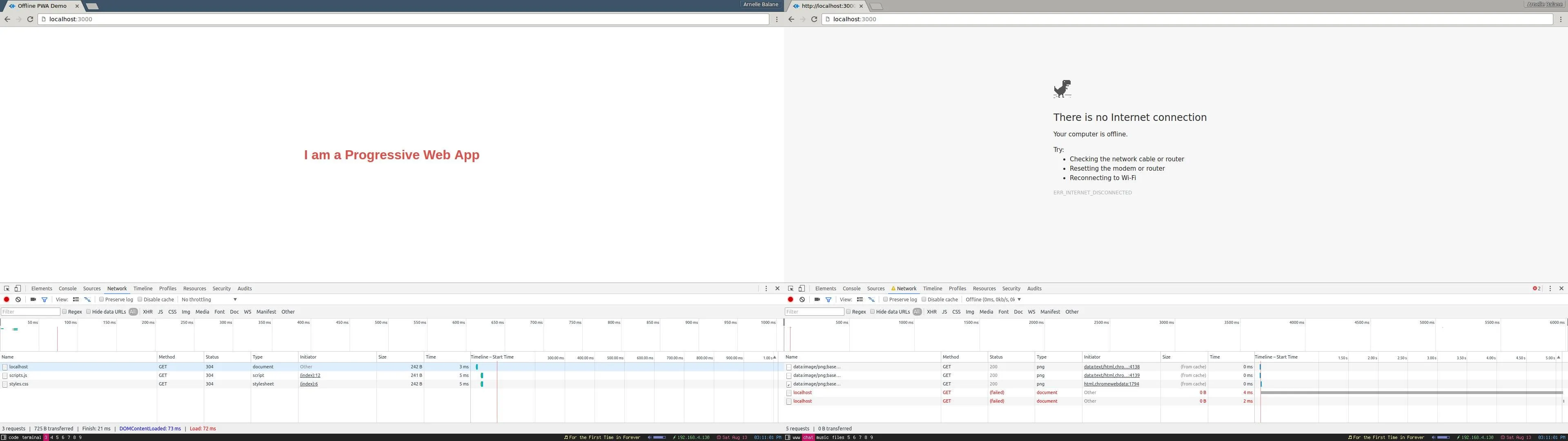This screenshot has height=441, width=1568.
Task: Select the inspect element picker icon
Action: pyautogui.click(x=7, y=288)
